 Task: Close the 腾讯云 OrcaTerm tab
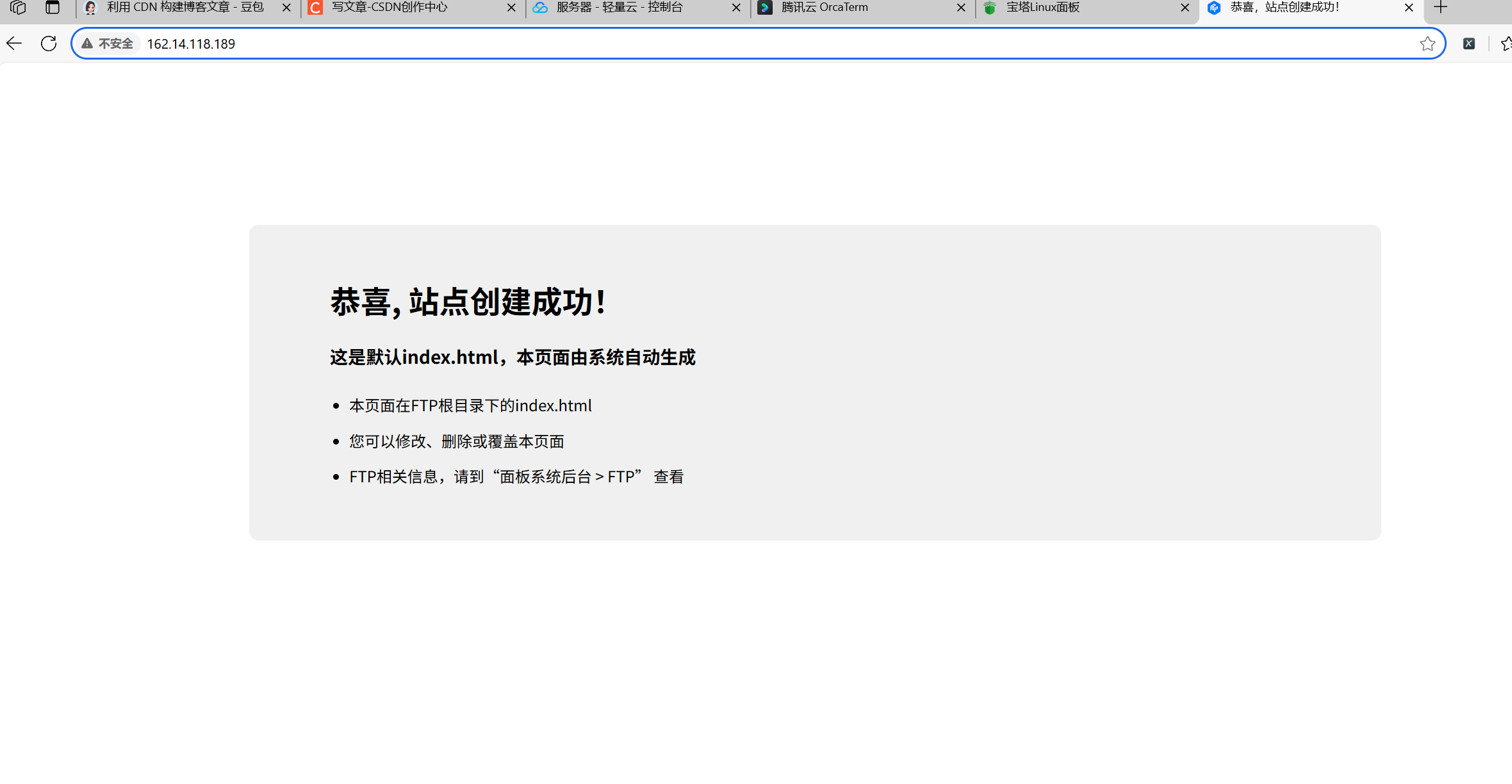960,8
